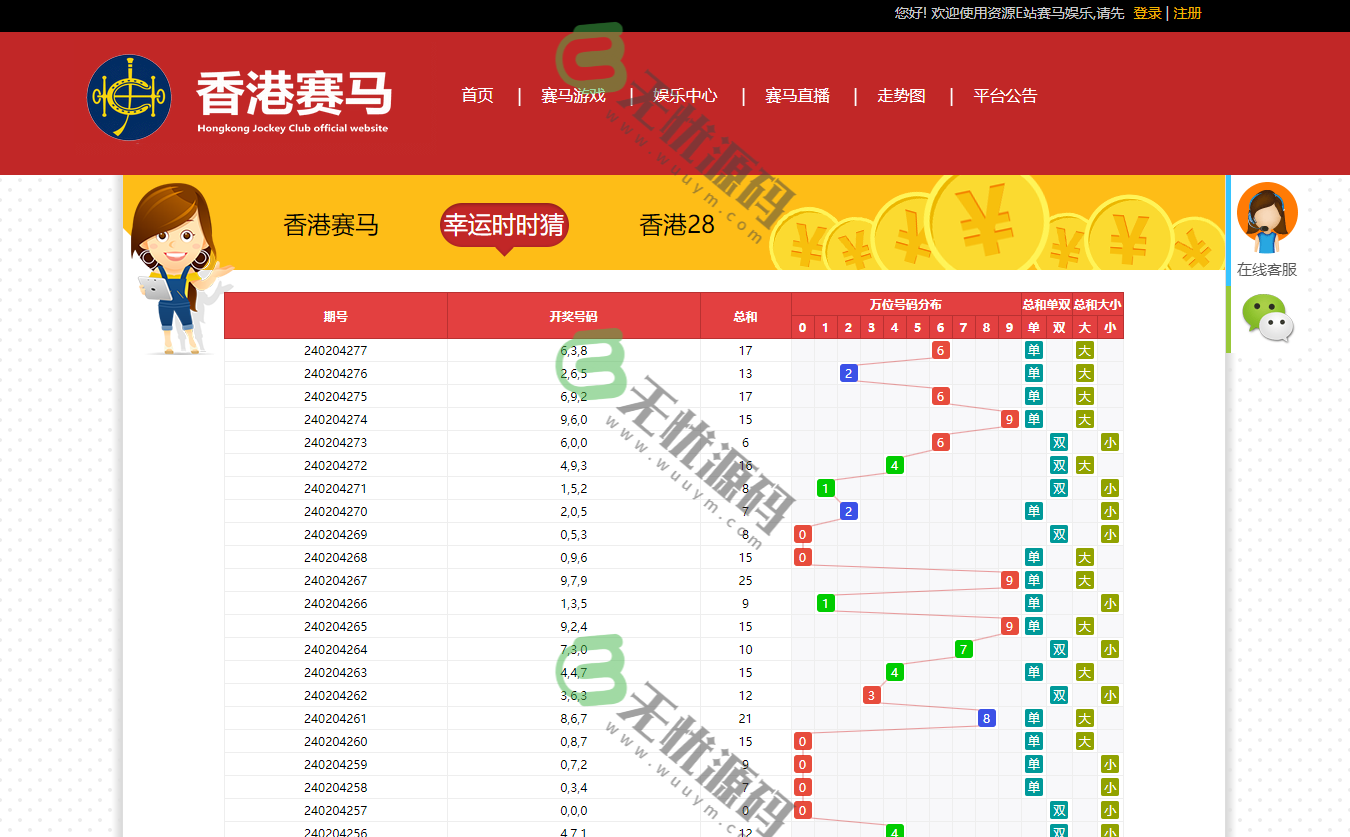
Task: Open the 平台公告 menu item
Action: pyautogui.click(x=1005, y=96)
